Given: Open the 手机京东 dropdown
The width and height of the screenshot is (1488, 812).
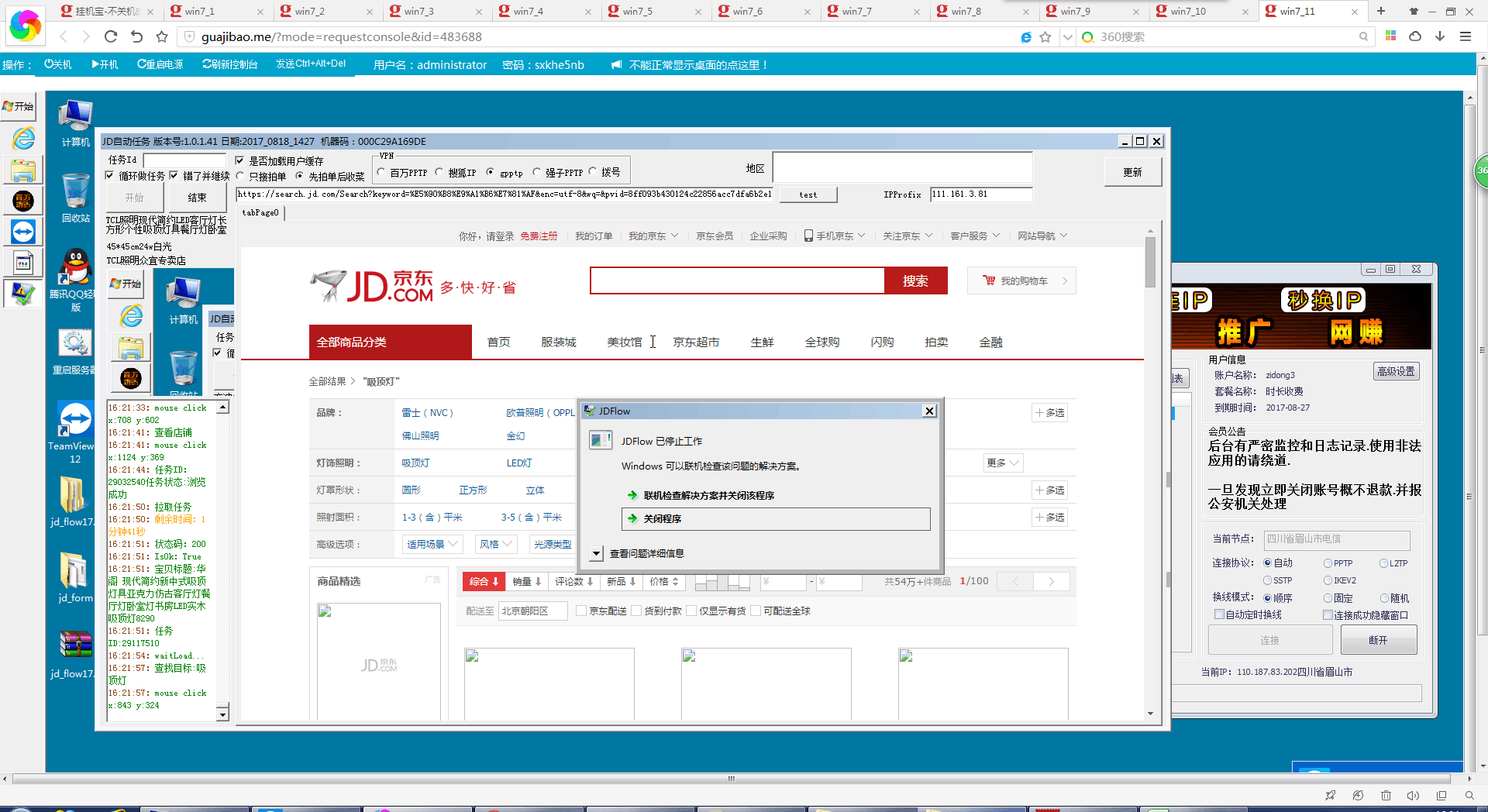Looking at the screenshot, I should coord(835,236).
